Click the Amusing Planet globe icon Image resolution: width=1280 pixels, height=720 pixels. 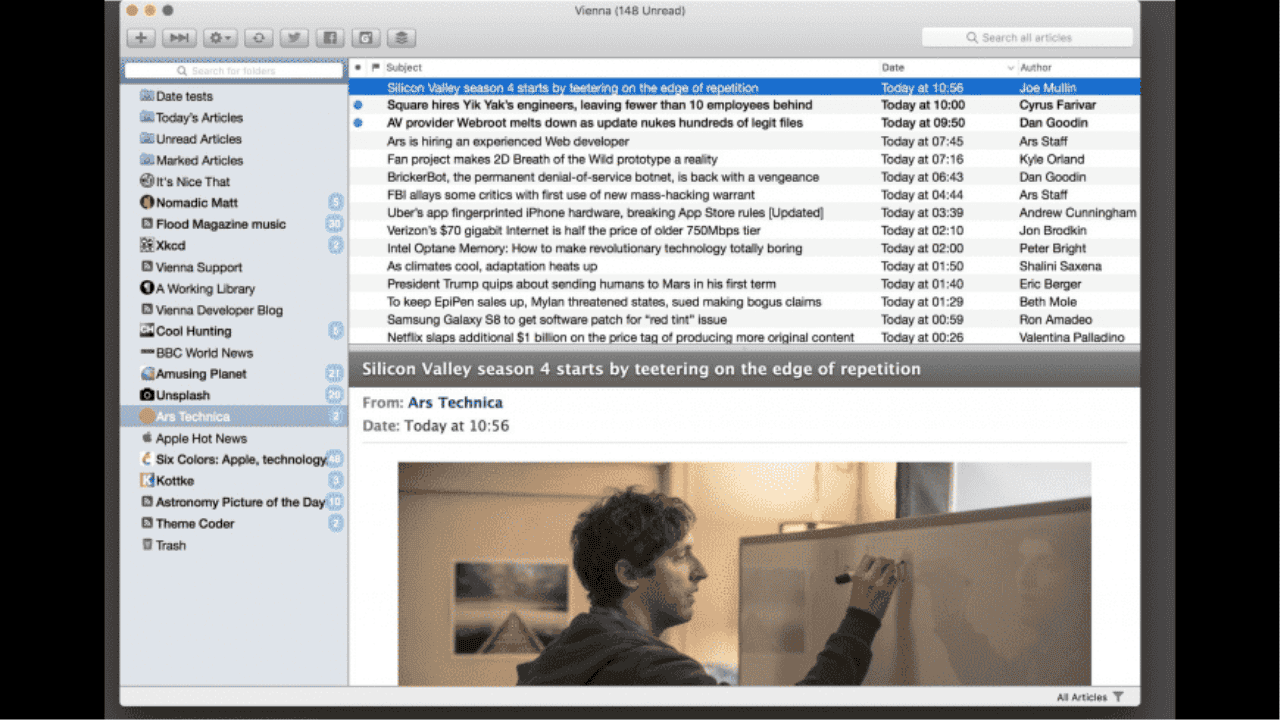coord(147,374)
